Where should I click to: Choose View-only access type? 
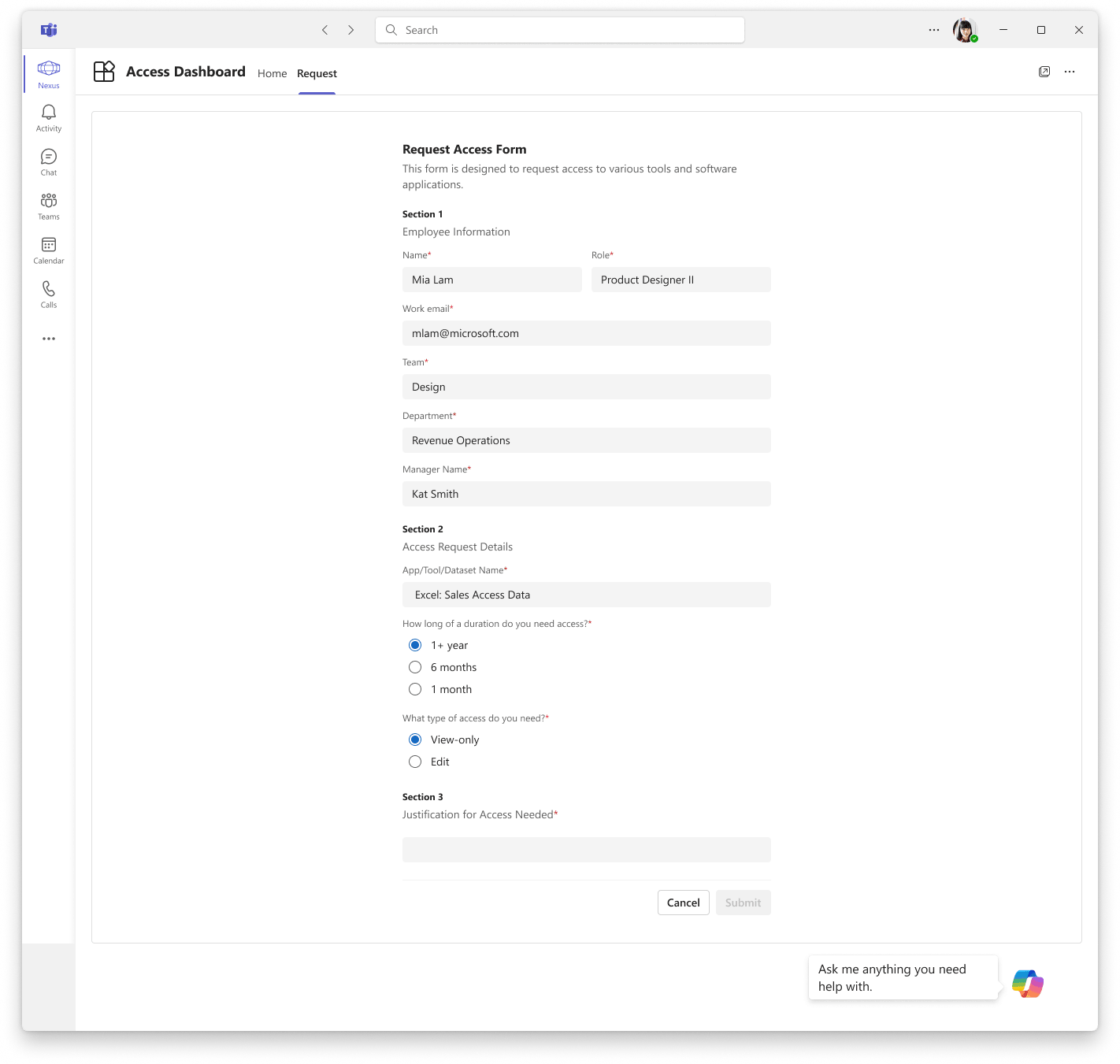415,740
